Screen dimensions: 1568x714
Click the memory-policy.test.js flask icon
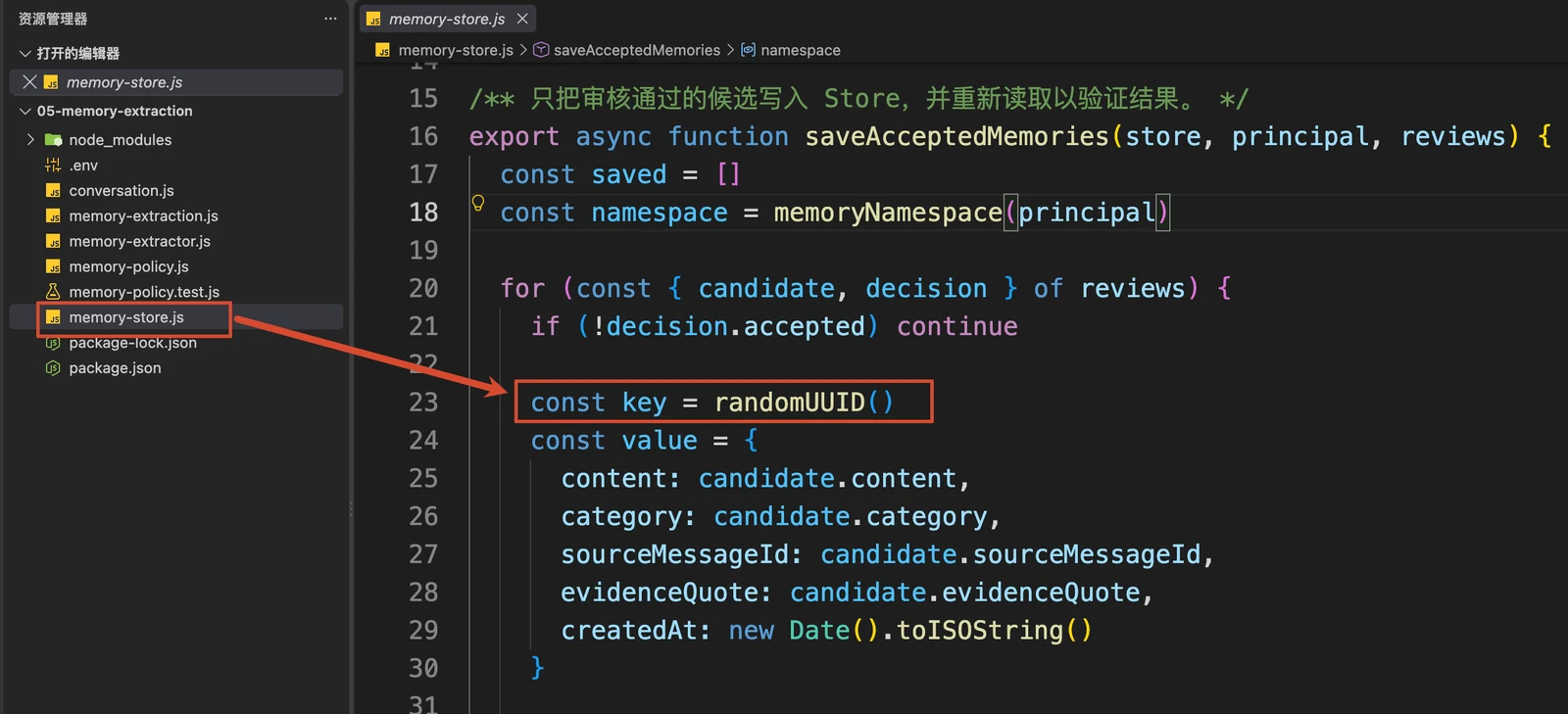(53, 292)
